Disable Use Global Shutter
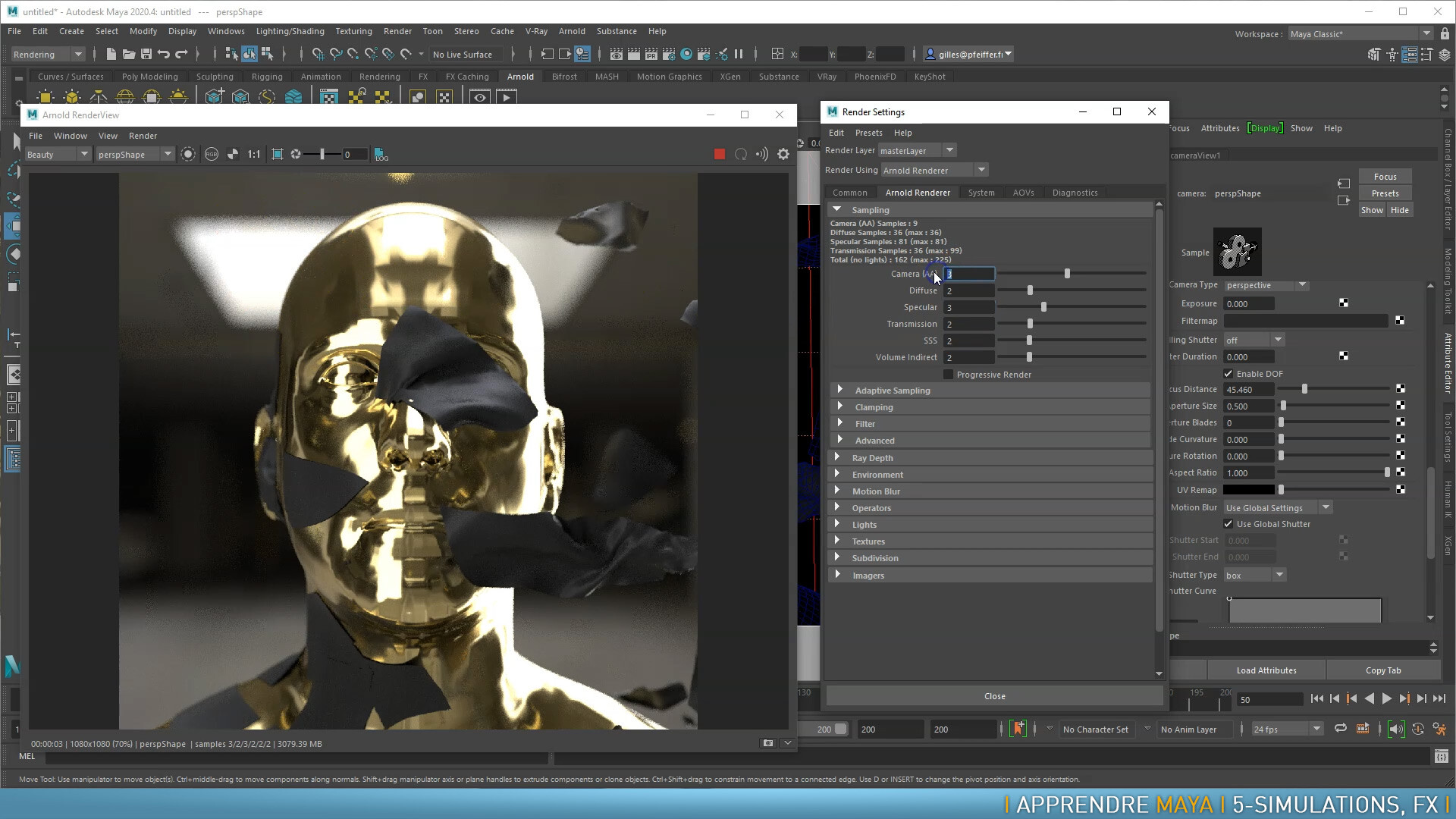The height and width of the screenshot is (819, 1456). pos(1228,524)
